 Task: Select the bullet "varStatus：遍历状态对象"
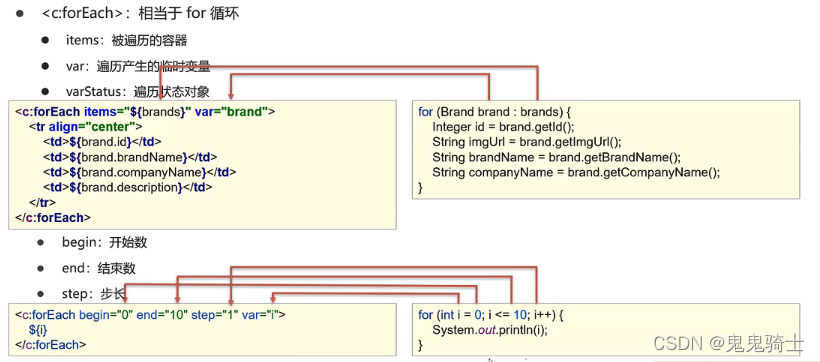138,92
